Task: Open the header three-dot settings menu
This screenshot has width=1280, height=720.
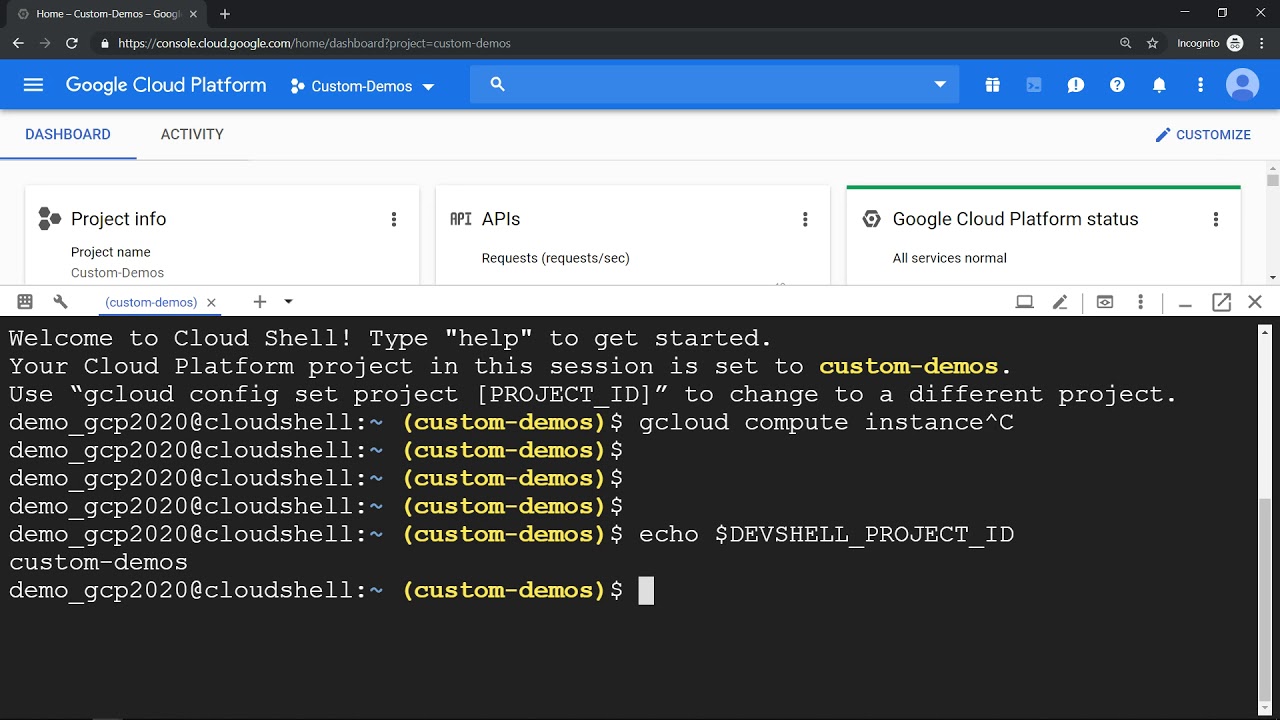Action: pyautogui.click(x=1201, y=85)
